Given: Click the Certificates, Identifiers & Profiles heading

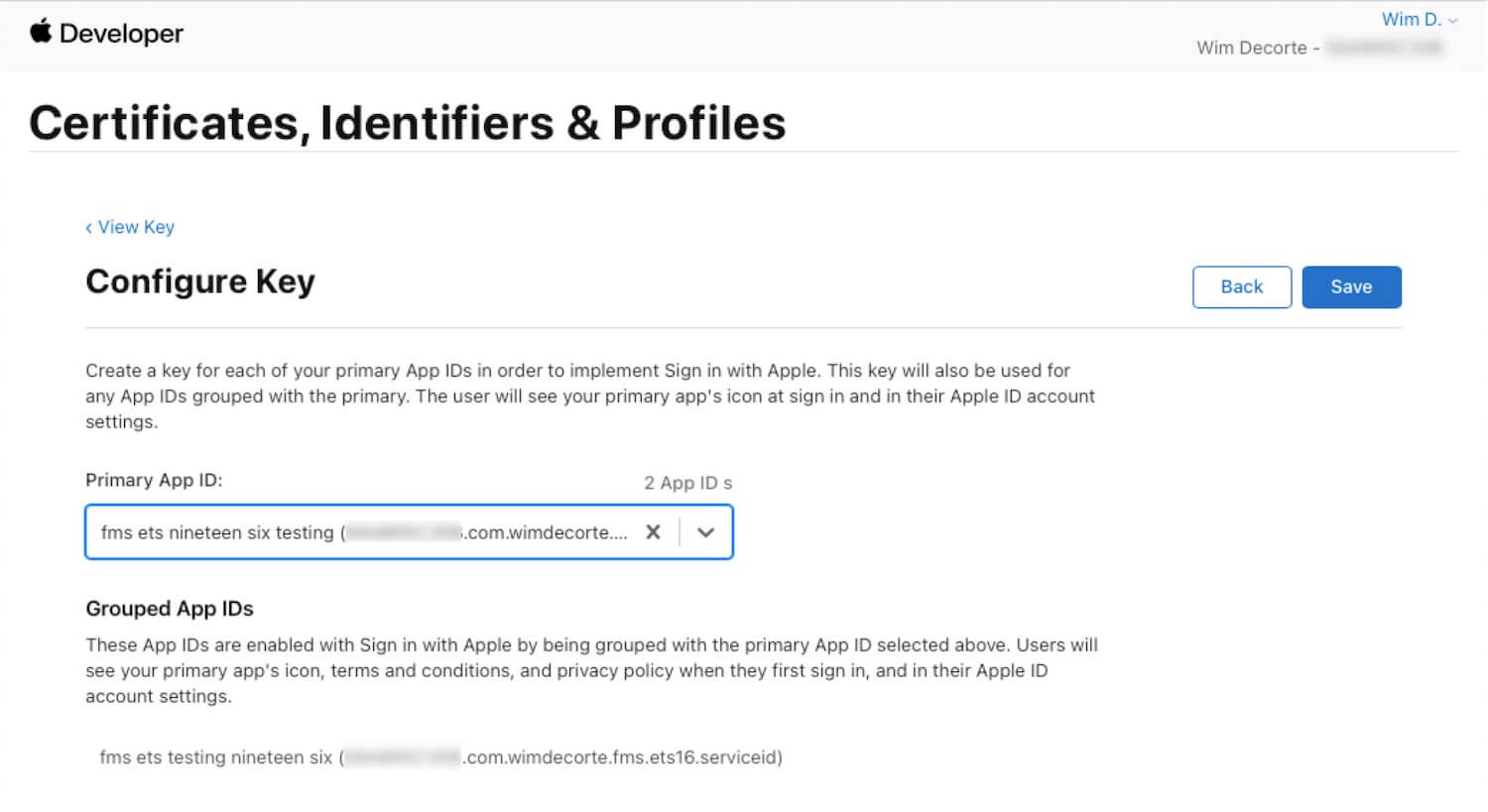Looking at the screenshot, I should point(407,123).
